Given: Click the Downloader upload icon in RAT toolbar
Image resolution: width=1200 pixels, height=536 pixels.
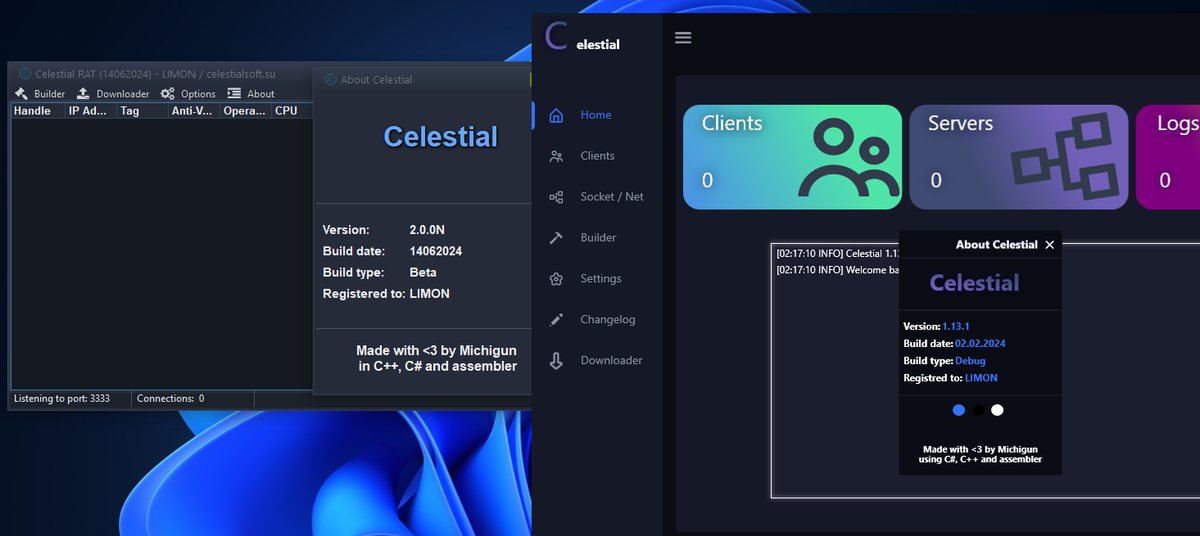Looking at the screenshot, I should coord(84,94).
